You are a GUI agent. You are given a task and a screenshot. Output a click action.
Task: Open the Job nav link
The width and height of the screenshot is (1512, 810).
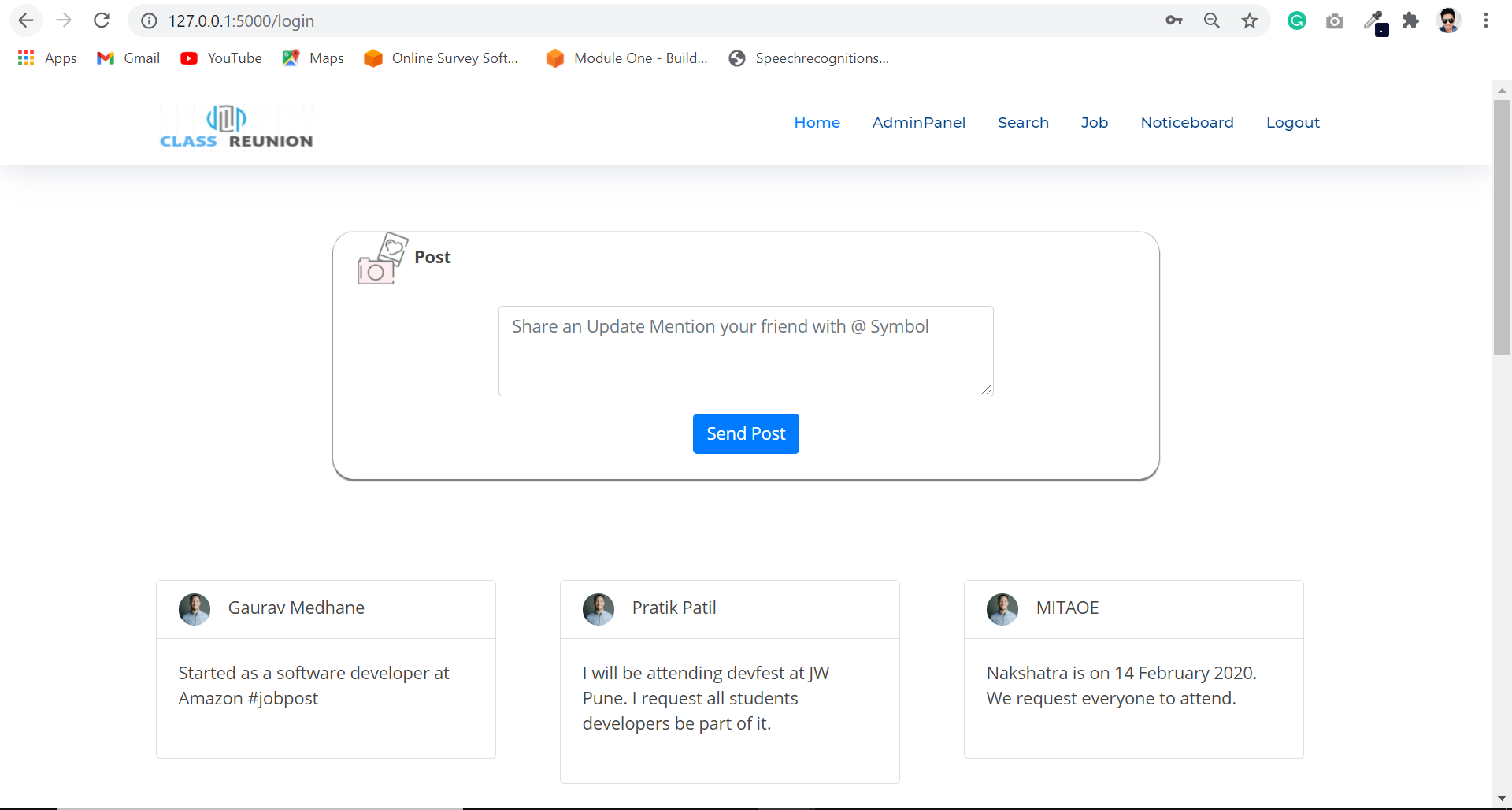[x=1095, y=122]
